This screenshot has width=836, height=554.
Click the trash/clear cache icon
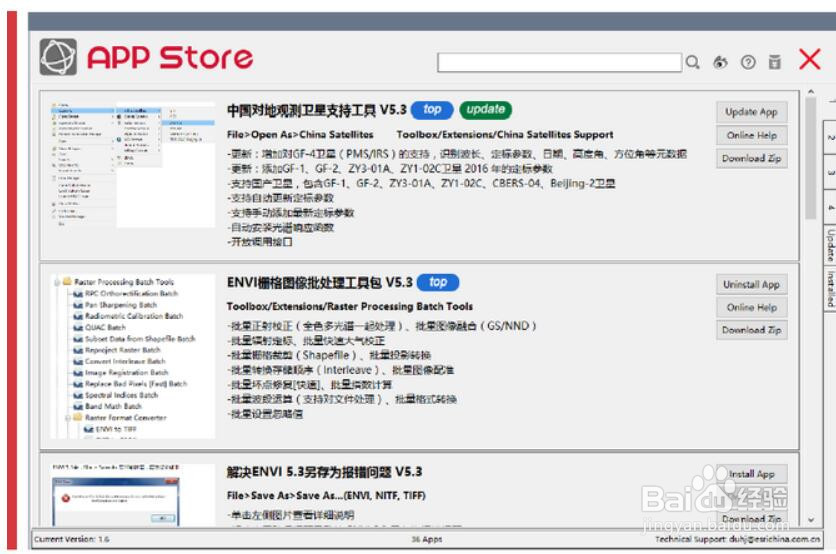tap(775, 62)
